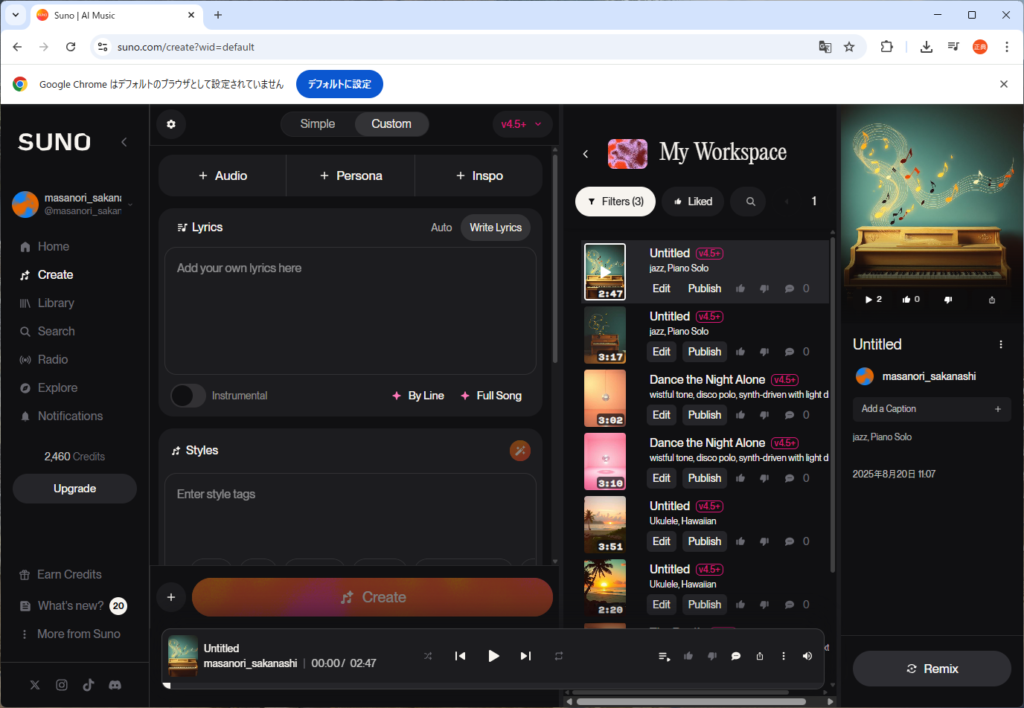Image resolution: width=1024 pixels, height=708 pixels.
Task: Switch to the Simple tab
Action: (x=318, y=124)
